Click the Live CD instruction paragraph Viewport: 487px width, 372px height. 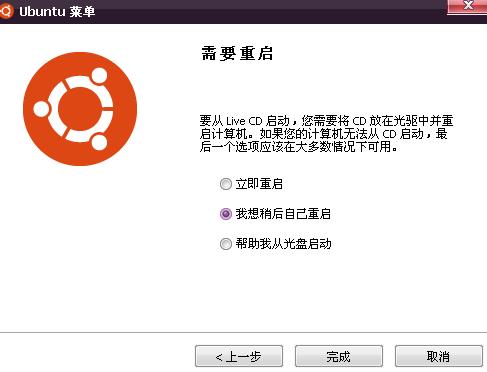326,134
